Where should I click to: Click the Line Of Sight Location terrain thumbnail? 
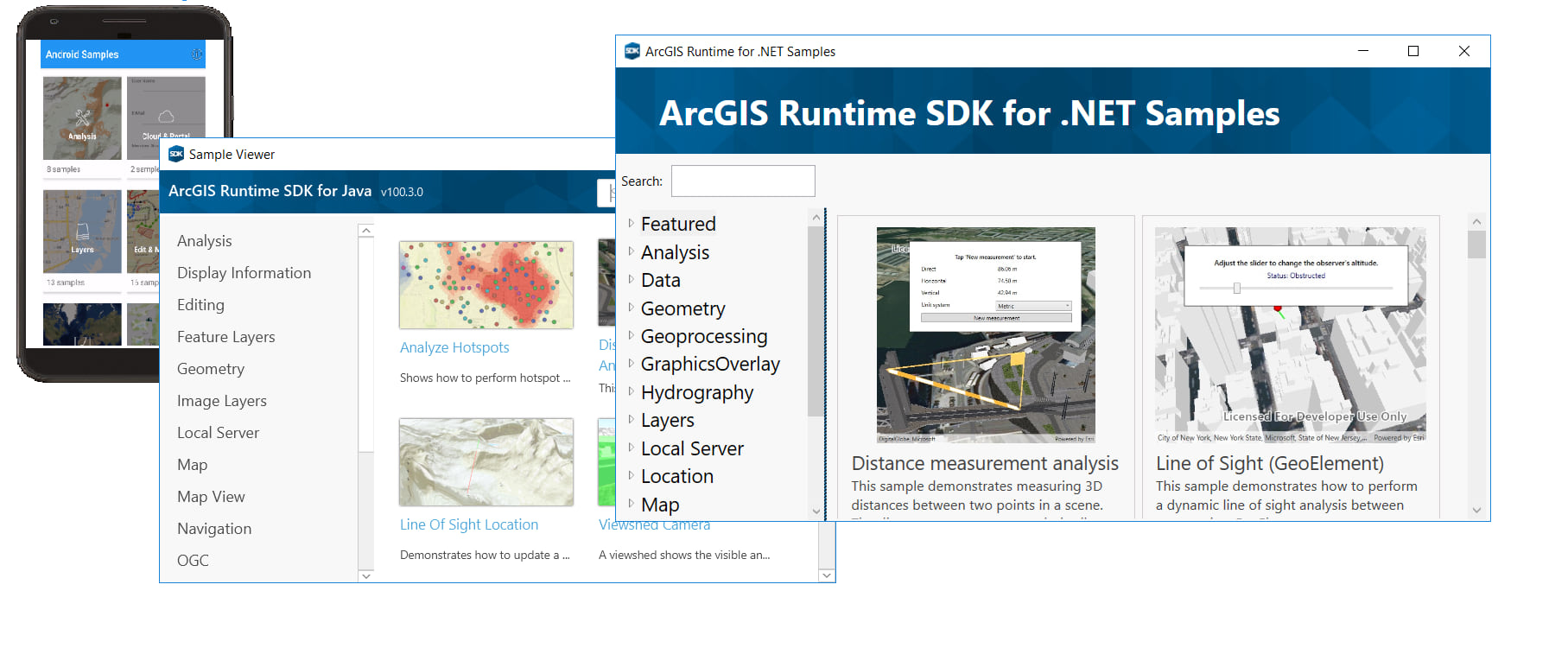(486, 462)
